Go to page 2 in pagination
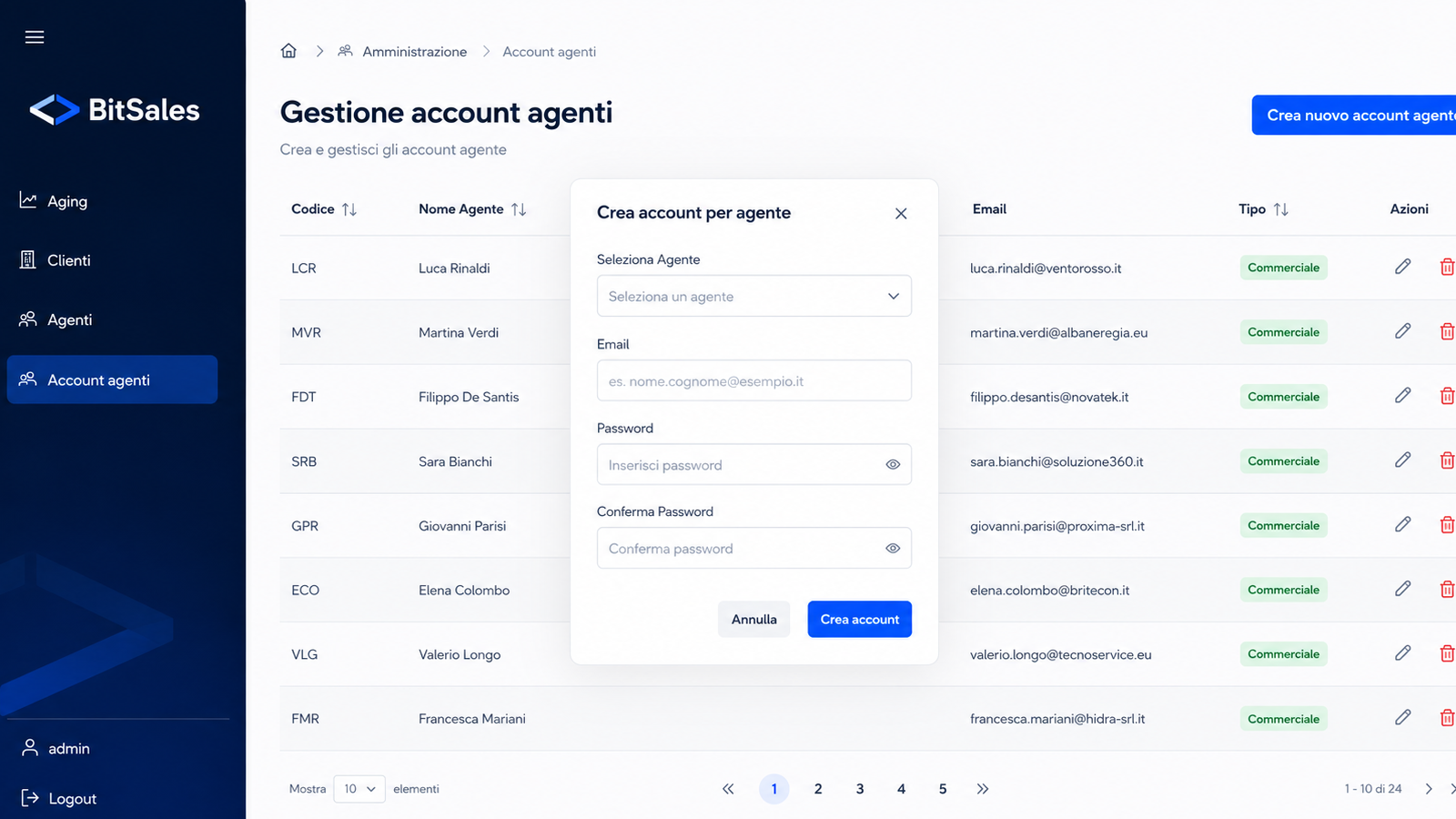The height and width of the screenshot is (819, 1456). coord(818,789)
